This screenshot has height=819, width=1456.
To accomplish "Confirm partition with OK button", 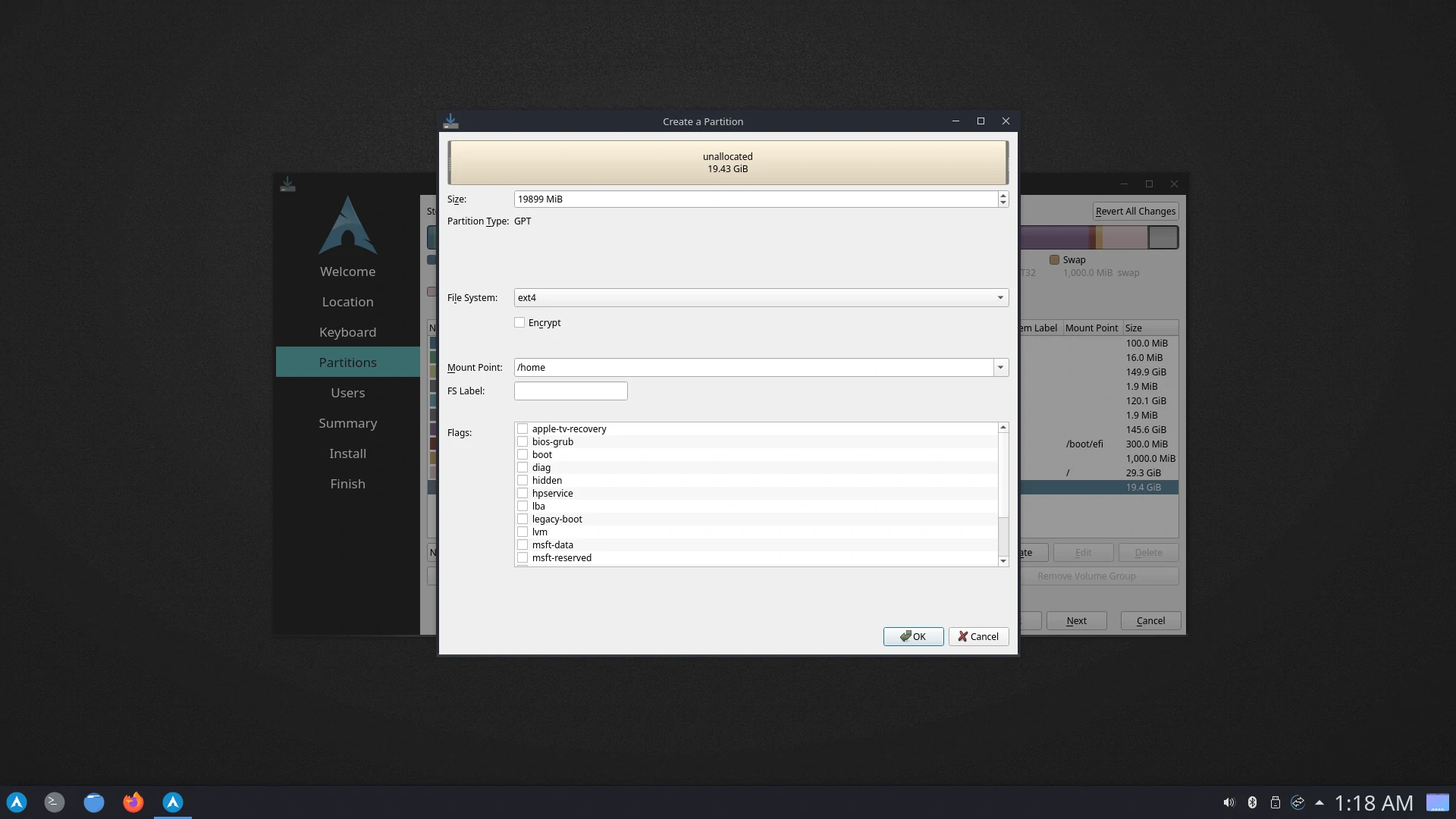I will point(913,637).
